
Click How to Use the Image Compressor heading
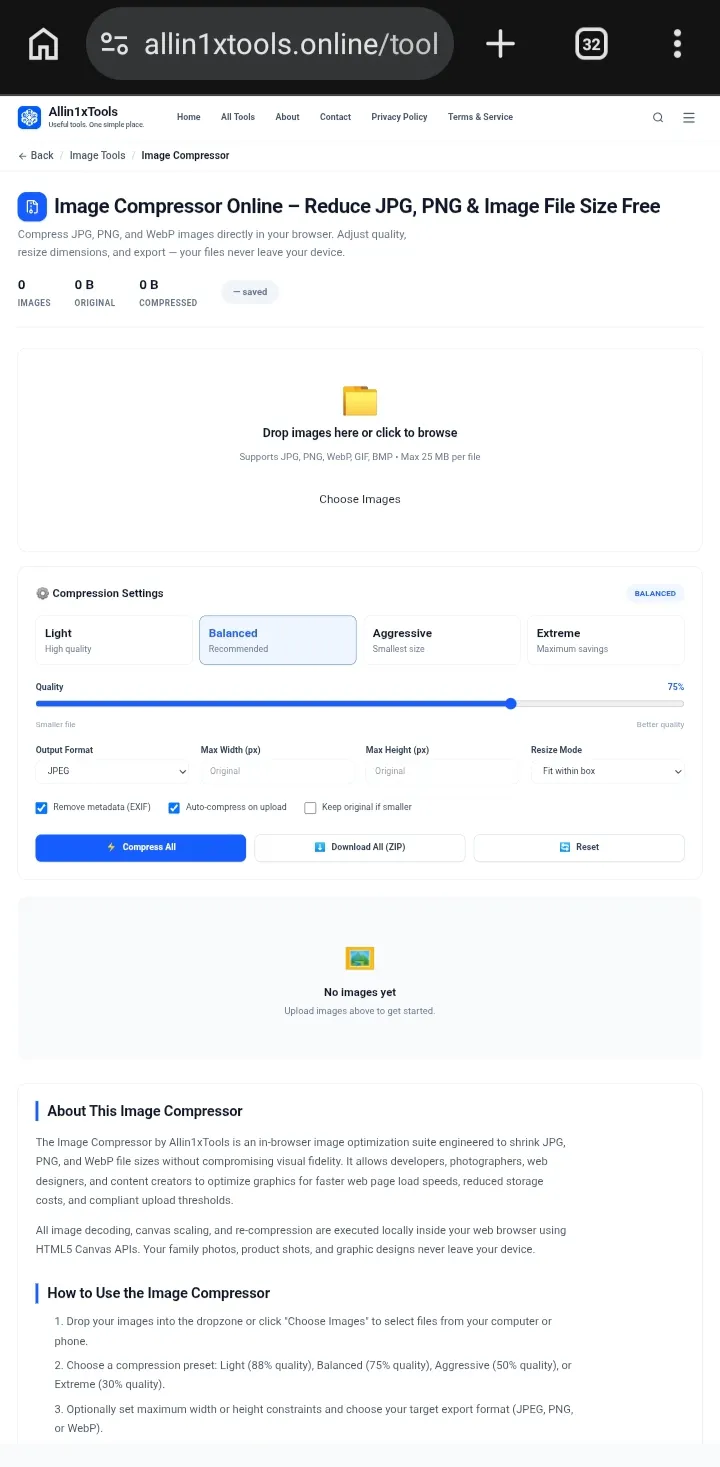(x=158, y=1293)
